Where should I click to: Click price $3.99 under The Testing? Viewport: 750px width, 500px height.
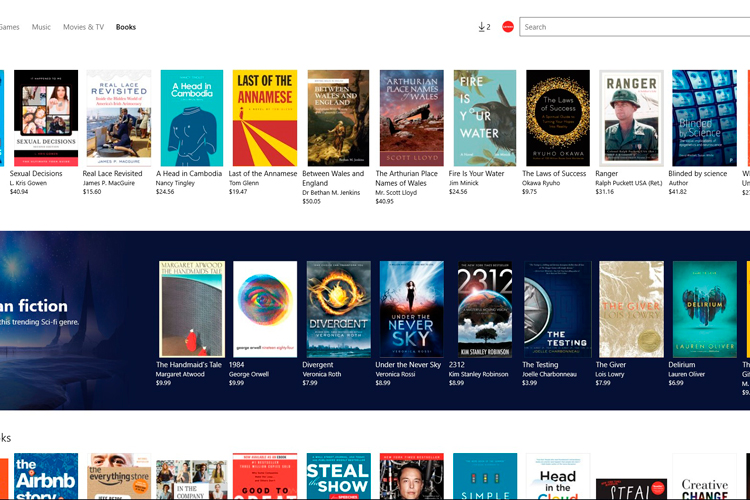tap(529, 383)
